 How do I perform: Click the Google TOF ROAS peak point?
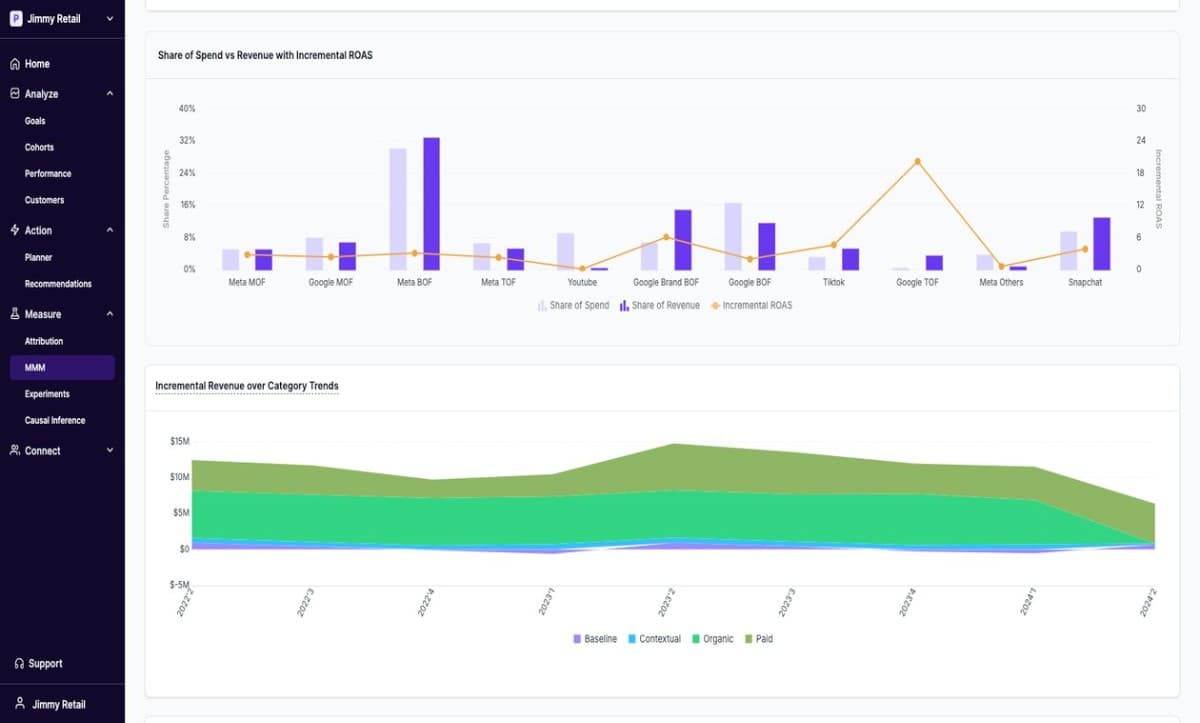click(917, 161)
